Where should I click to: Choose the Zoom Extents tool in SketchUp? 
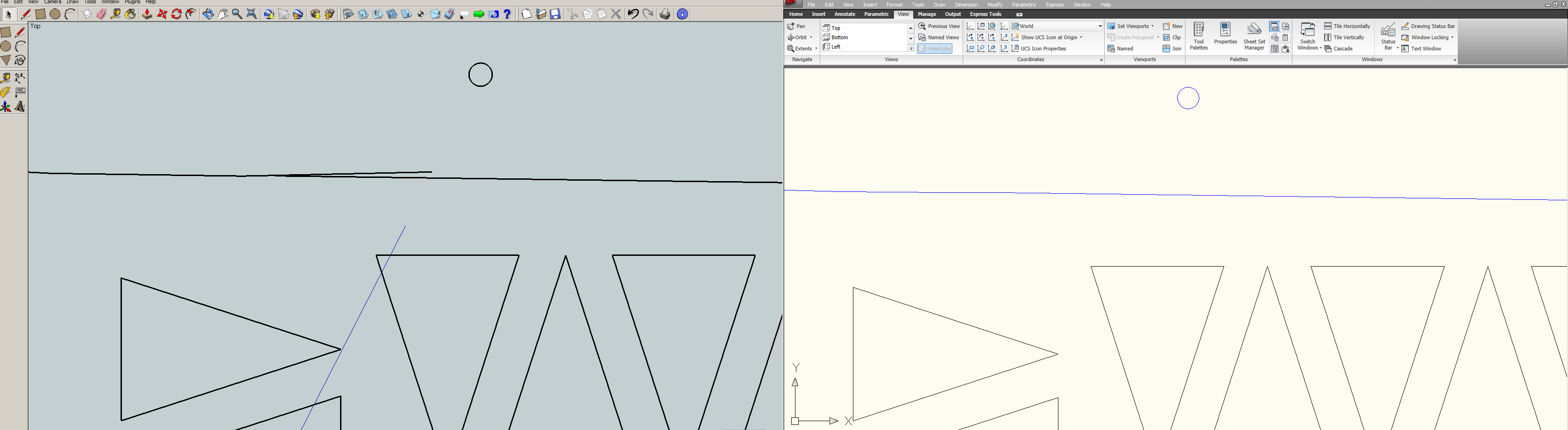tap(251, 14)
